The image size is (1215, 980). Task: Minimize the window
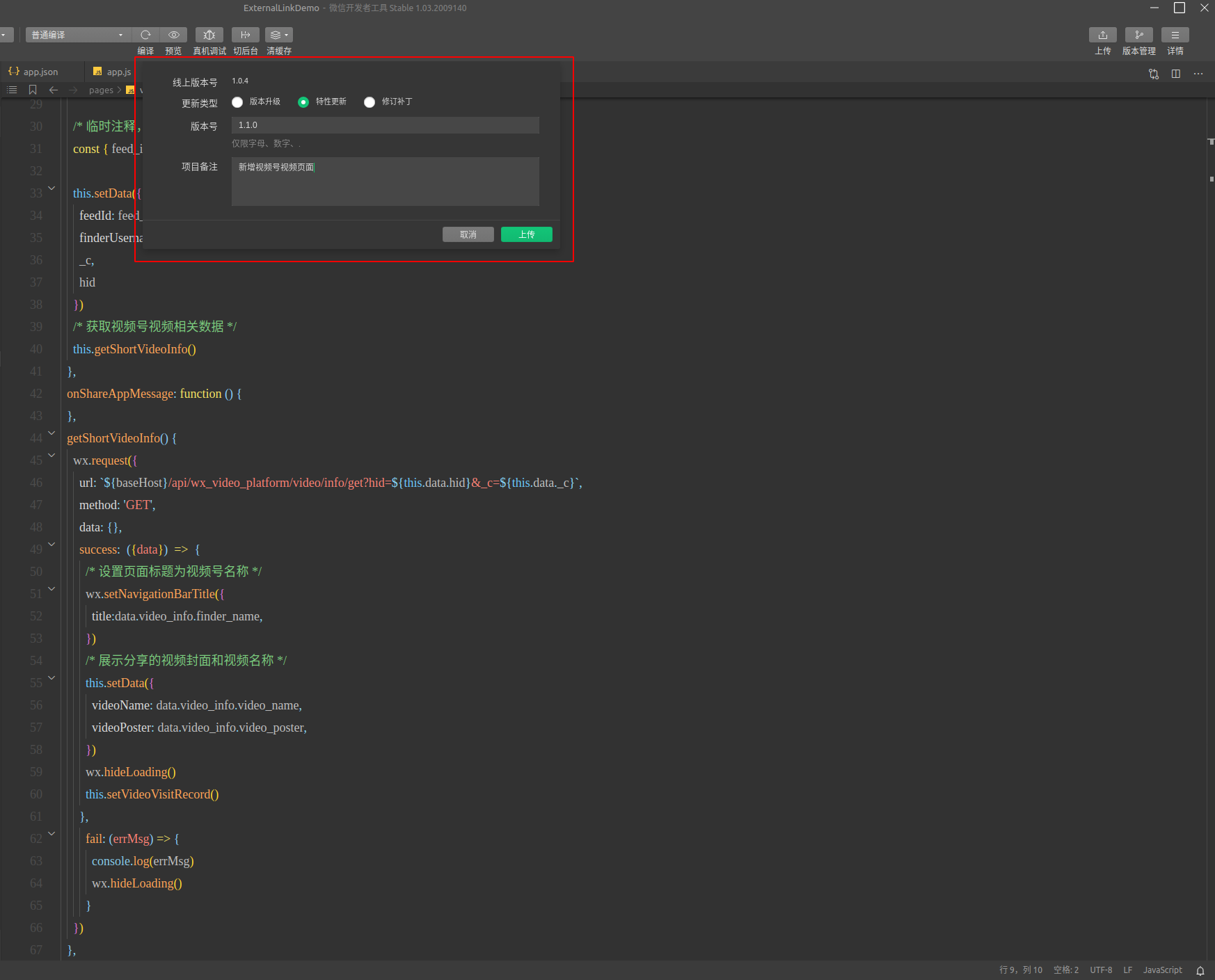point(1154,8)
